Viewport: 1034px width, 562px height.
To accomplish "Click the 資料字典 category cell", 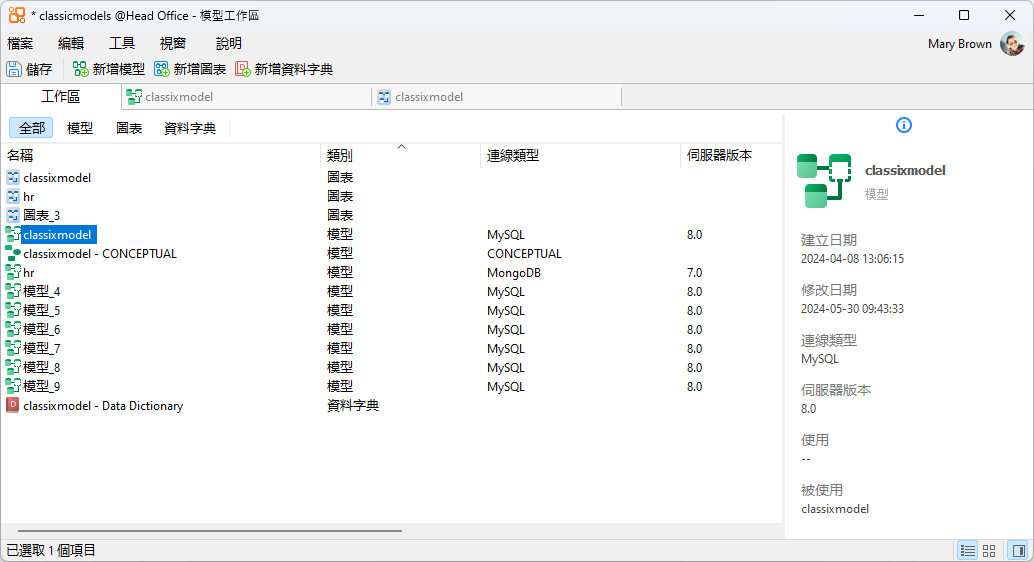I will [353, 406].
